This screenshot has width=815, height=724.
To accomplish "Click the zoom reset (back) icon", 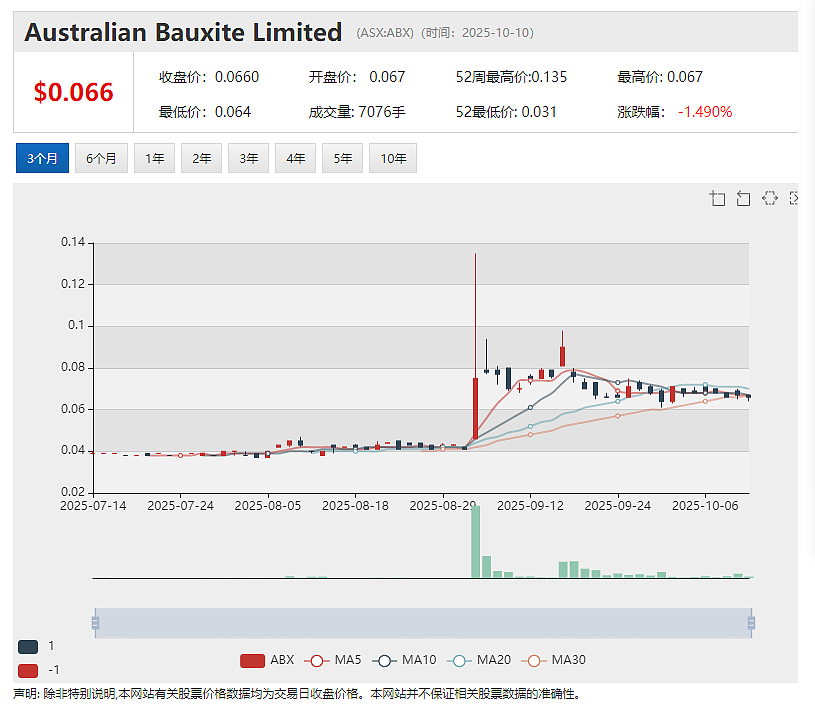I will pos(743,198).
